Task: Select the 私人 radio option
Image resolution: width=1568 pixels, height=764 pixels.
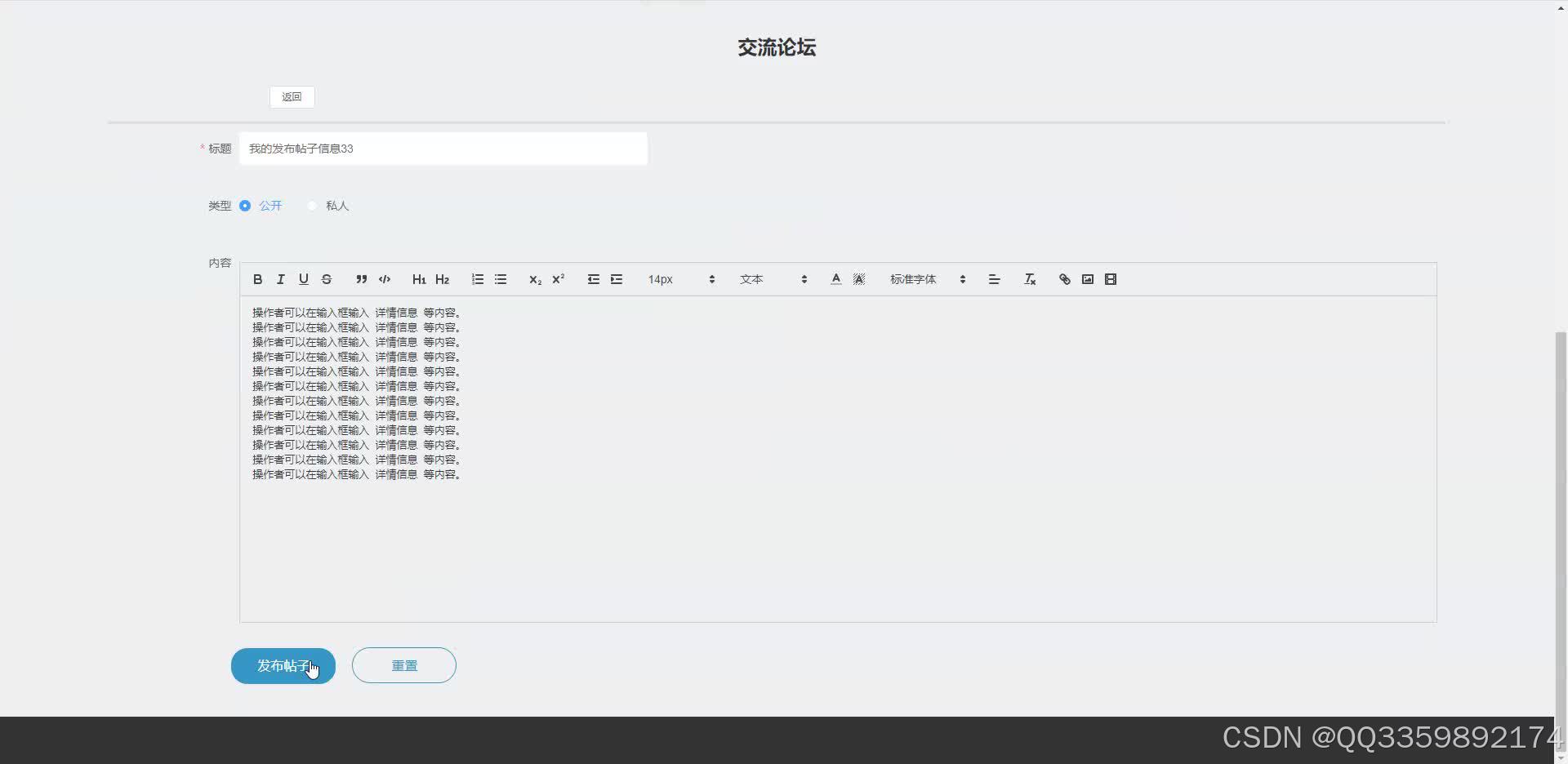Action: [328, 206]
